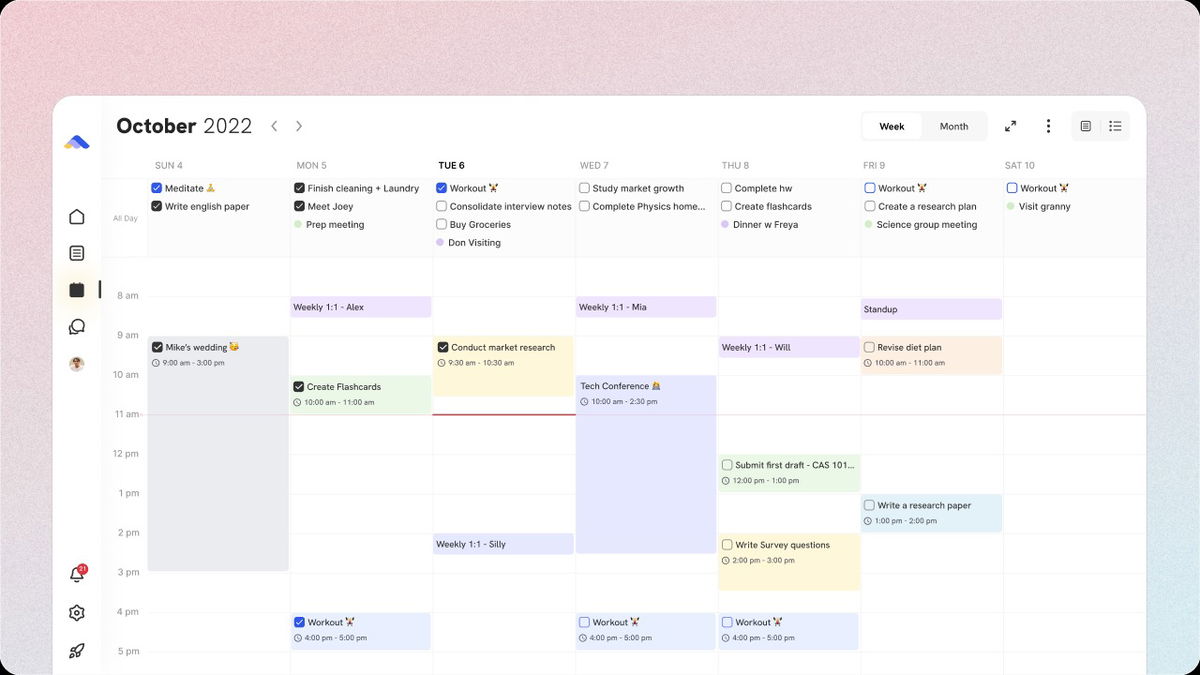Viewport: 1200px width, 675px height.
Task: Click the user avatar in the sidebar
Action: click(77, 363)
